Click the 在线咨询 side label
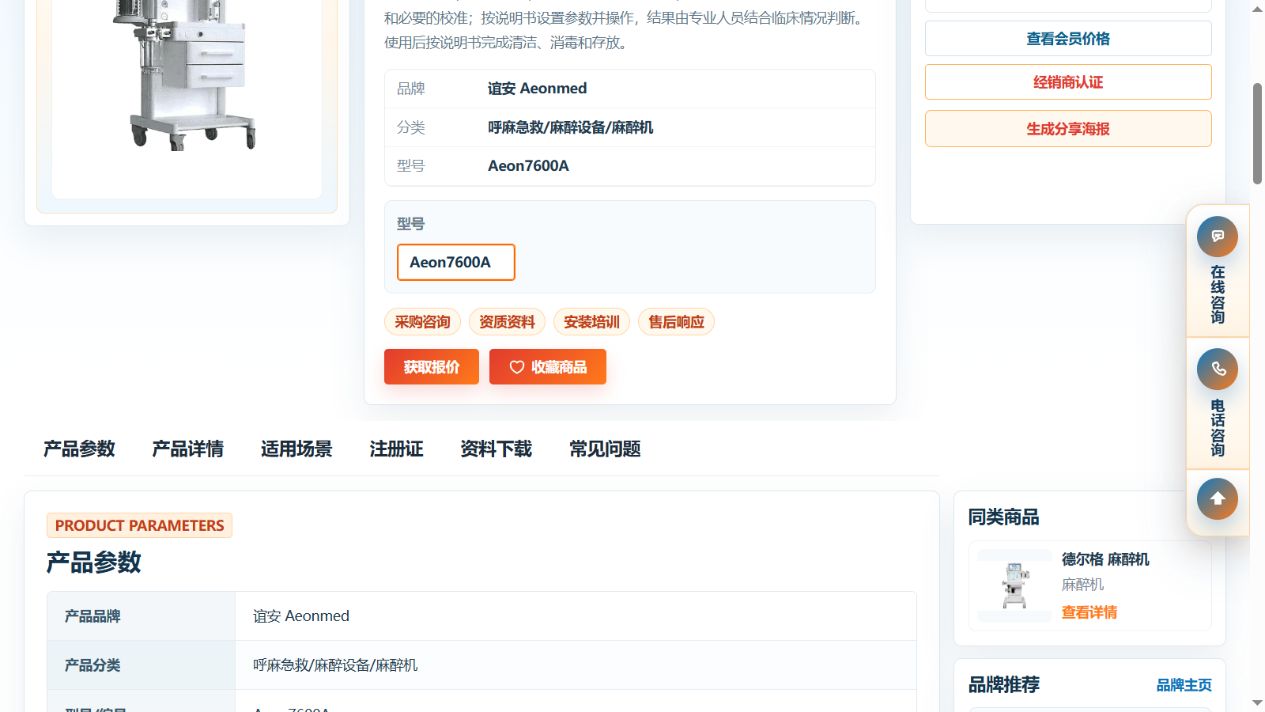The image size is (1265, 712). pos(1217,294)
